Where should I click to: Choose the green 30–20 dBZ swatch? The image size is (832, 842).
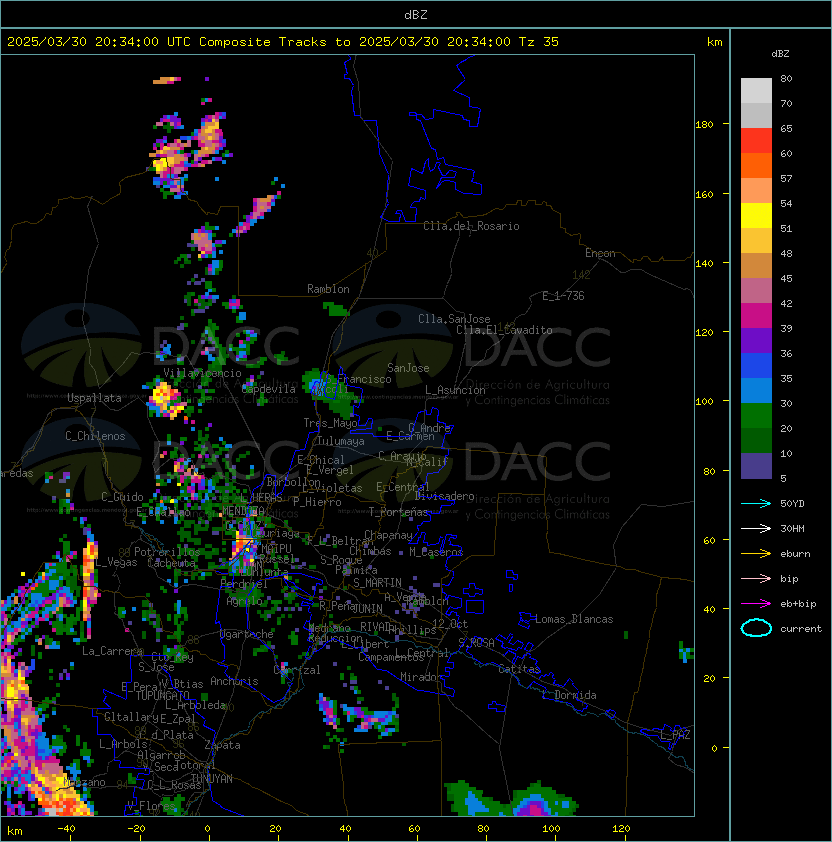click(x=756, y=415)
